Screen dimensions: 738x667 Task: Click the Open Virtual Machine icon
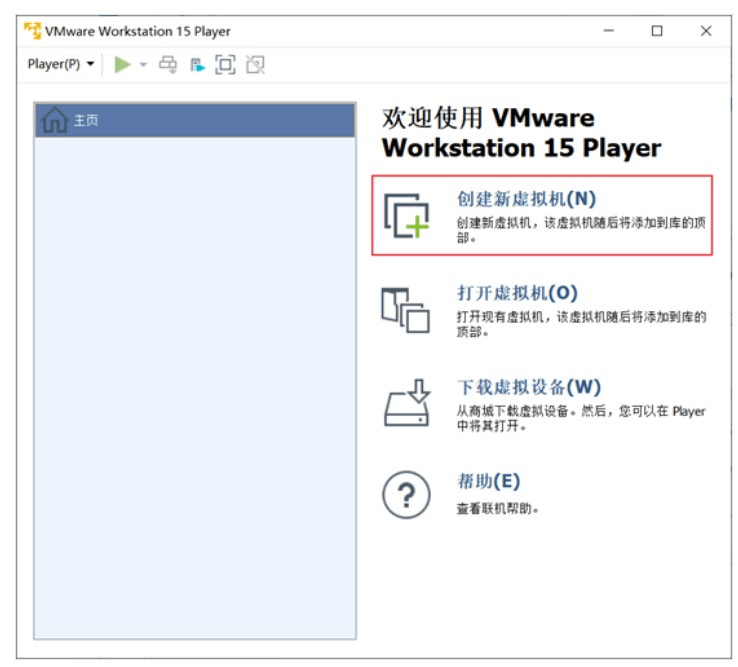(406, 309)
